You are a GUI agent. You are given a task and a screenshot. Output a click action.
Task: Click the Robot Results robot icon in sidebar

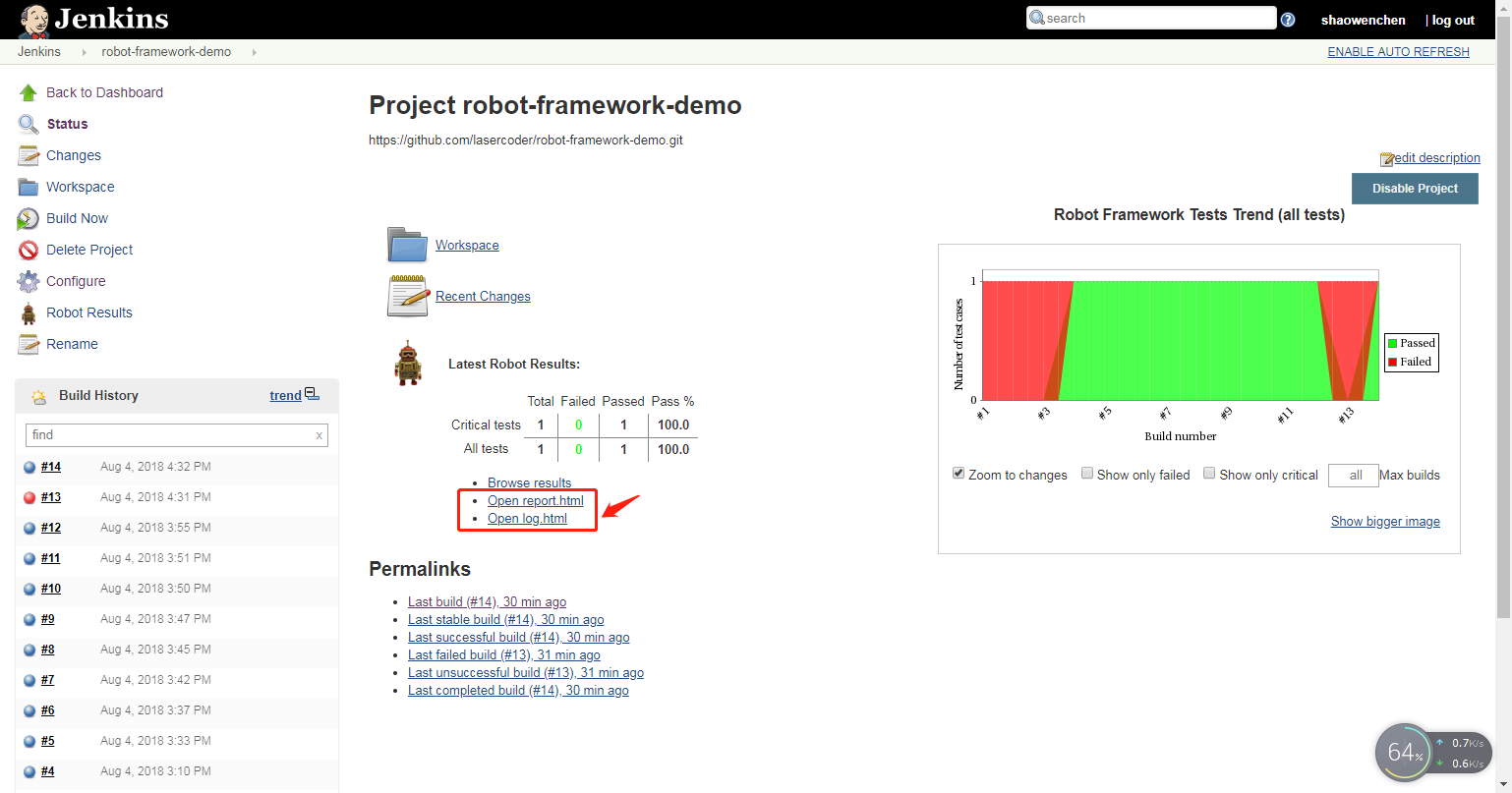[x=29, y=312]
